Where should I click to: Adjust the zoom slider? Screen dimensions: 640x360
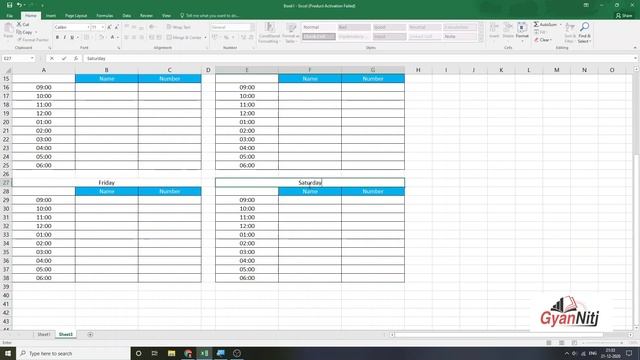coord(603,342)
